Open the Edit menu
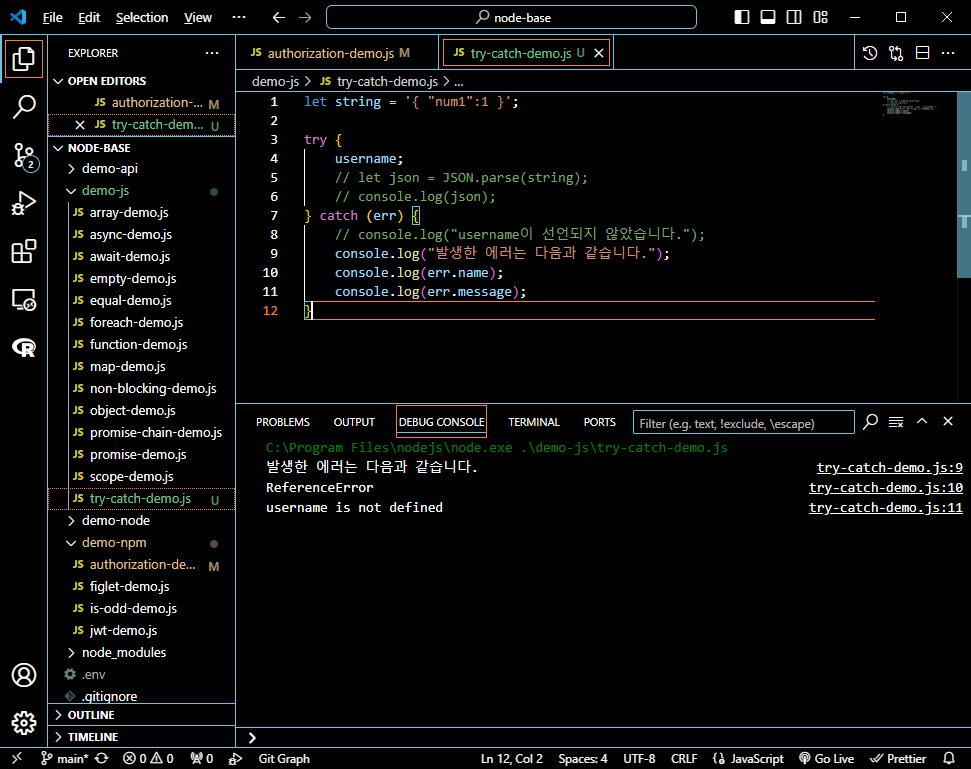Viewport: 971px width, 769px height. pyautogui.click(x=89, y=17)
